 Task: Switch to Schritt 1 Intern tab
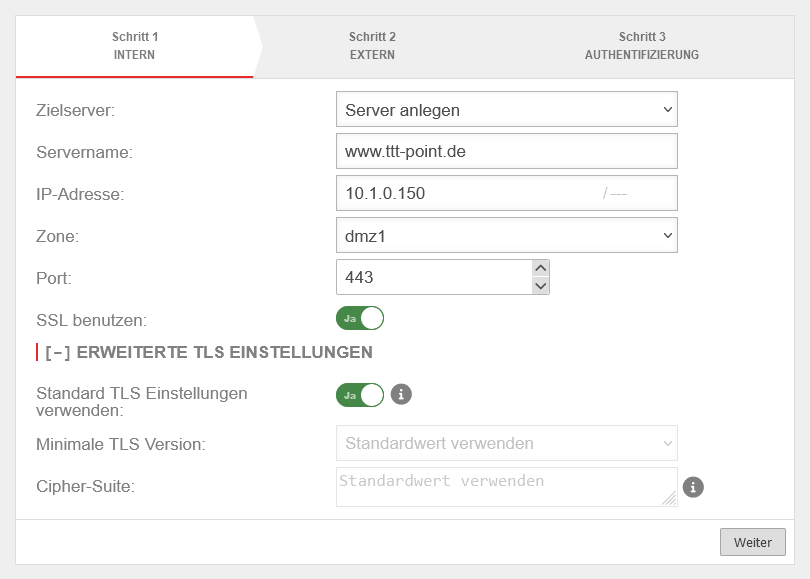pyautogui.click(x=135, y=46)
